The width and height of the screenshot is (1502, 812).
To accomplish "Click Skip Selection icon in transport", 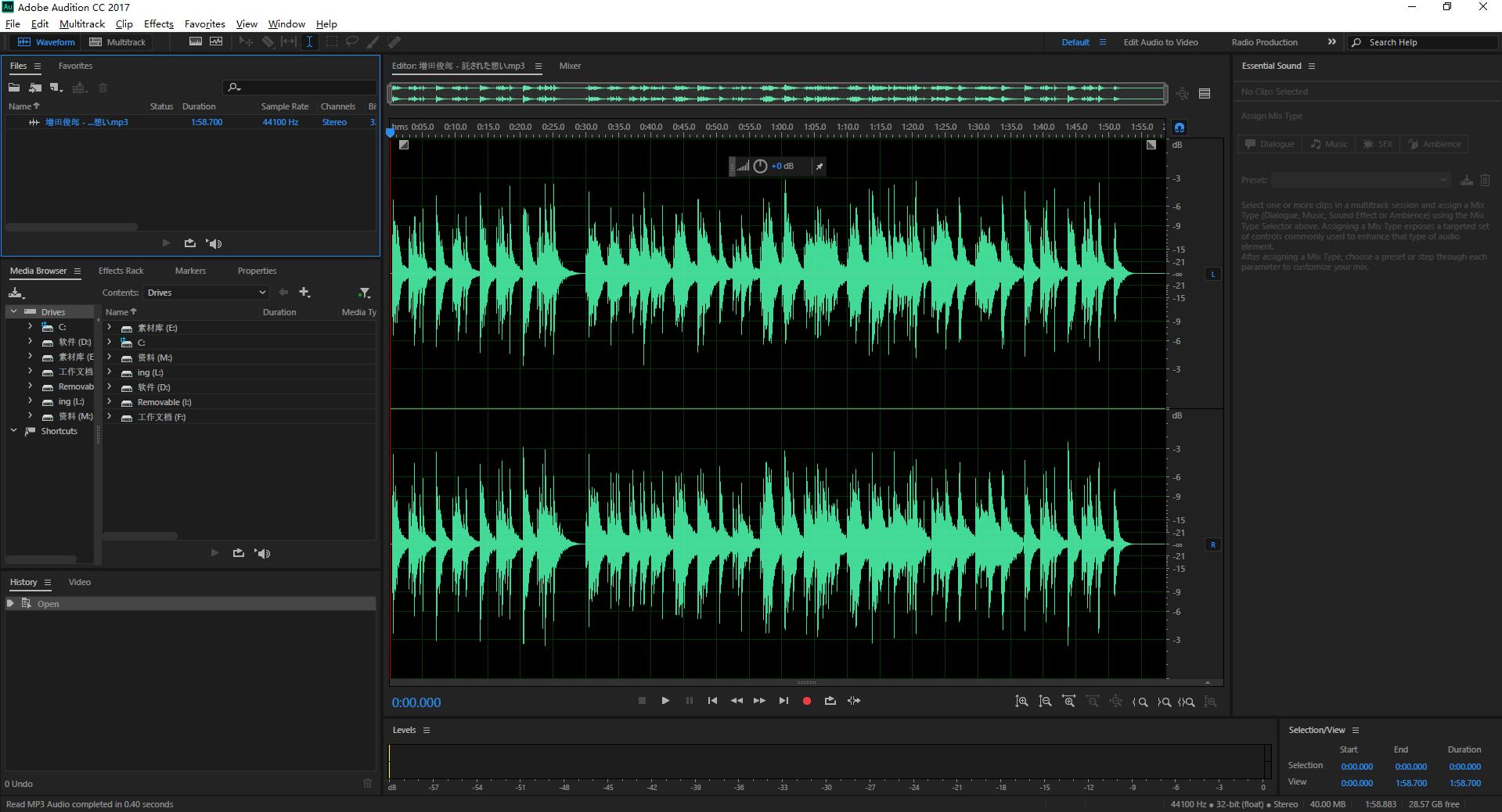I will coord(854,701).
